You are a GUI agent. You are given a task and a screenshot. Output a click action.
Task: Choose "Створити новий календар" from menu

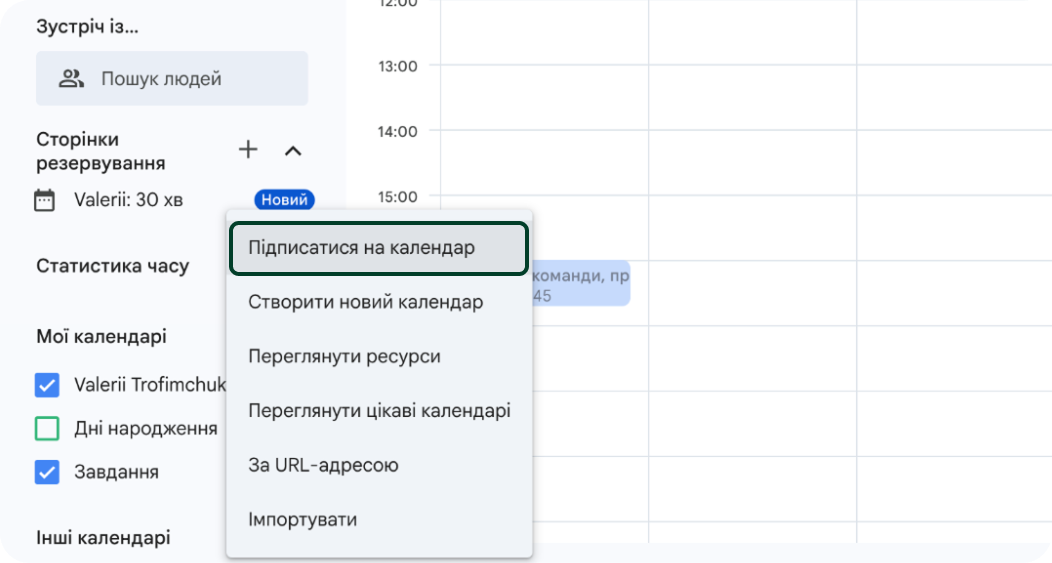click(x=365, y=302)
